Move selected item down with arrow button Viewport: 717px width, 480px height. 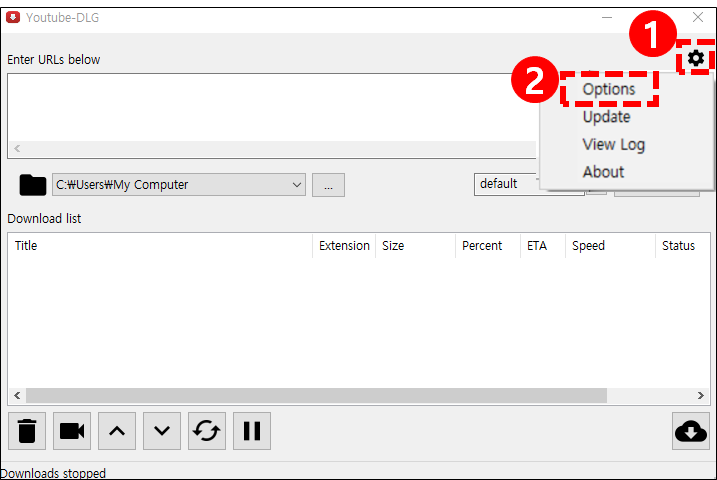[162, 431]
